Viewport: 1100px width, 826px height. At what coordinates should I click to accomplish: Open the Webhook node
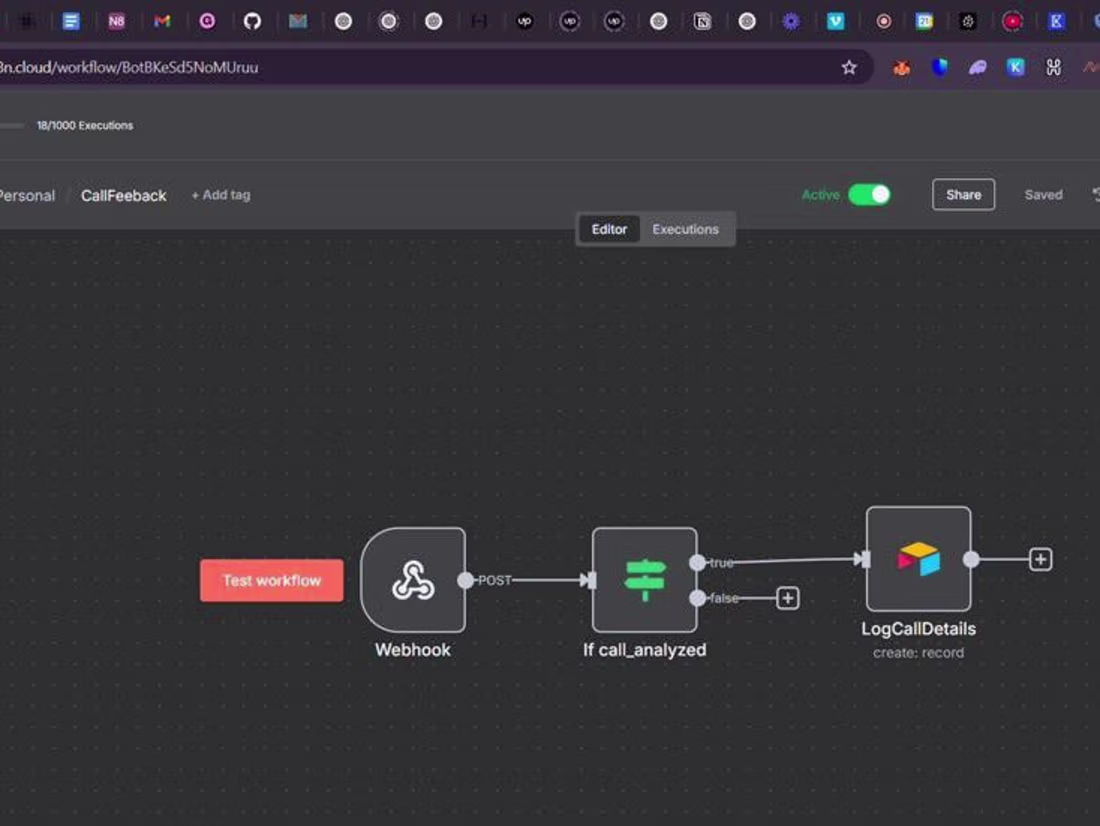[x=413, y=580]
